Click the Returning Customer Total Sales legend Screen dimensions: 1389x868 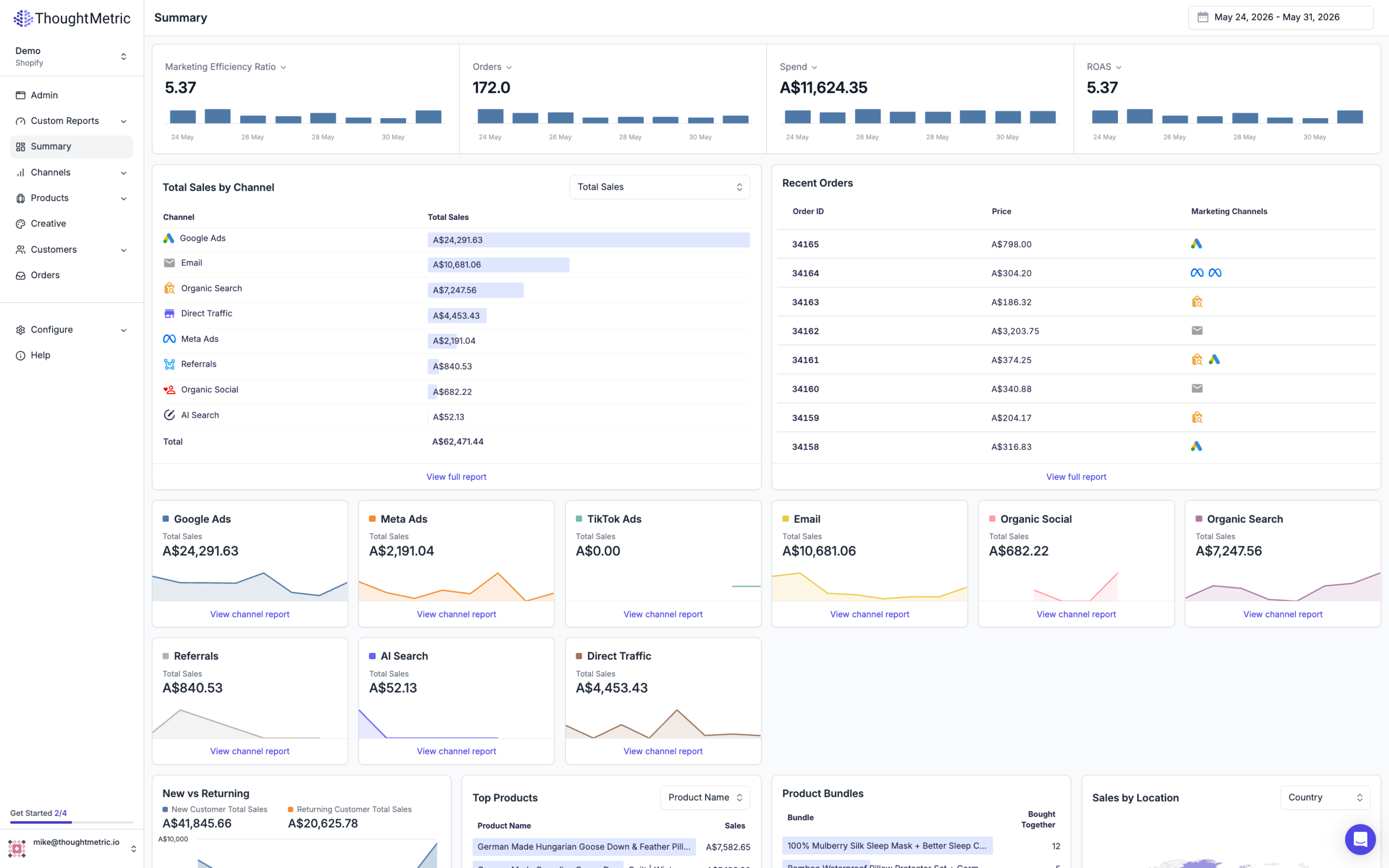(x=350, y=809)
